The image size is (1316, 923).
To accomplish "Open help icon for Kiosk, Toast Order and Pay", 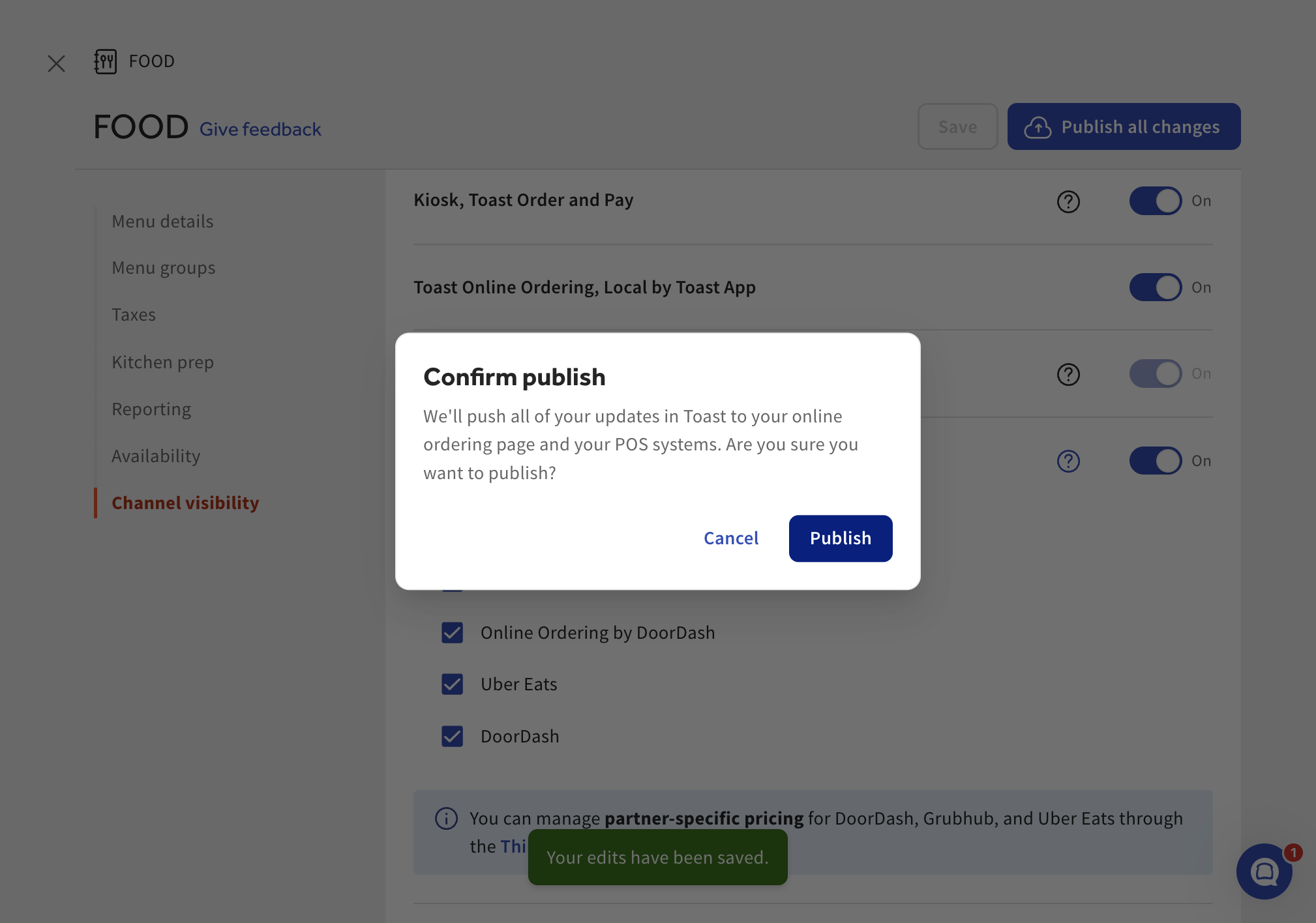I will tap(1068, 201).
